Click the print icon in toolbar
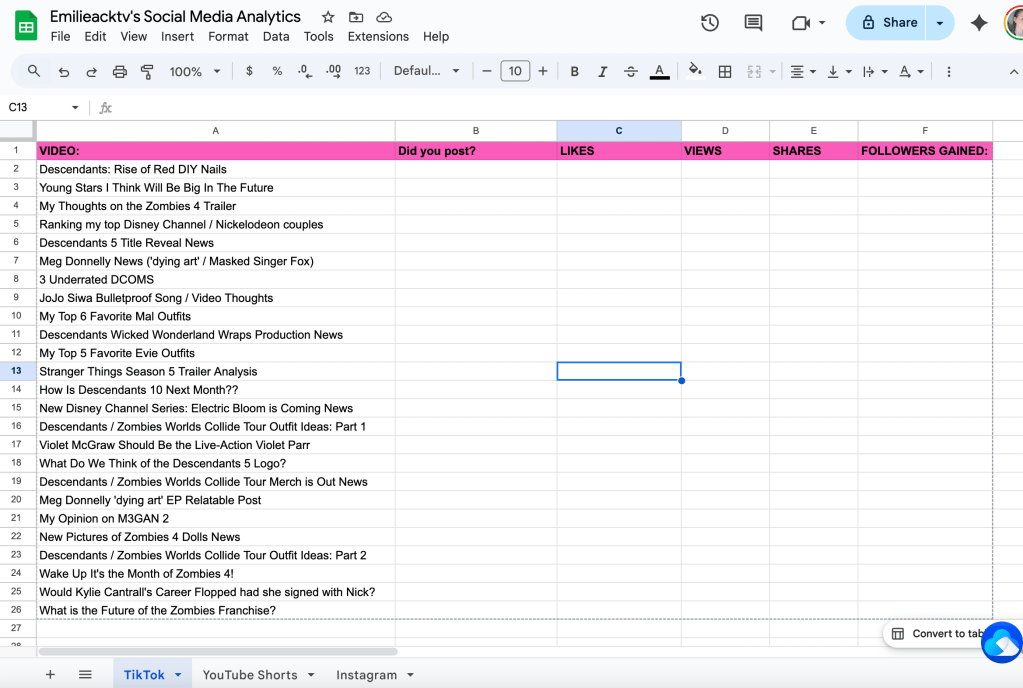The height and width of the screenshot is (688, 1023). (x=120, y=71)
